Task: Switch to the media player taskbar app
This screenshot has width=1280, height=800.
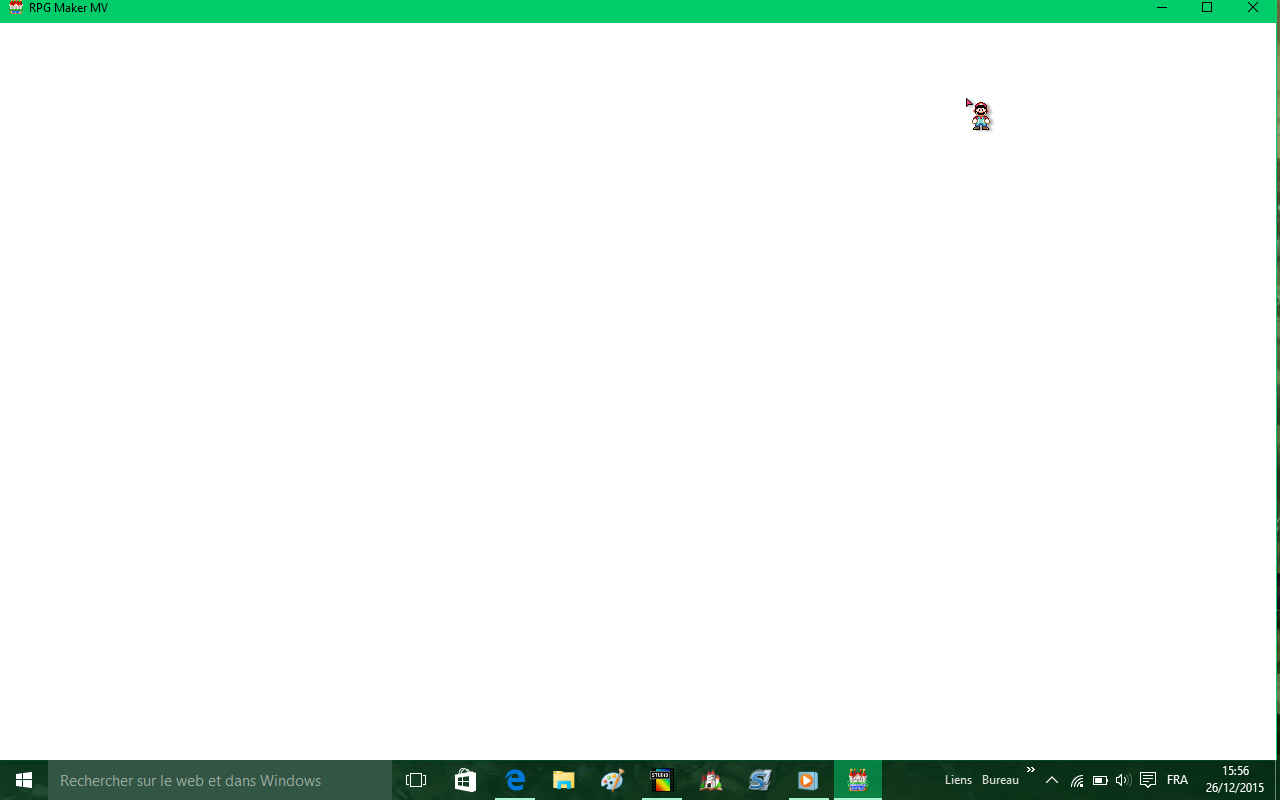Action: [x=808, y=780]
